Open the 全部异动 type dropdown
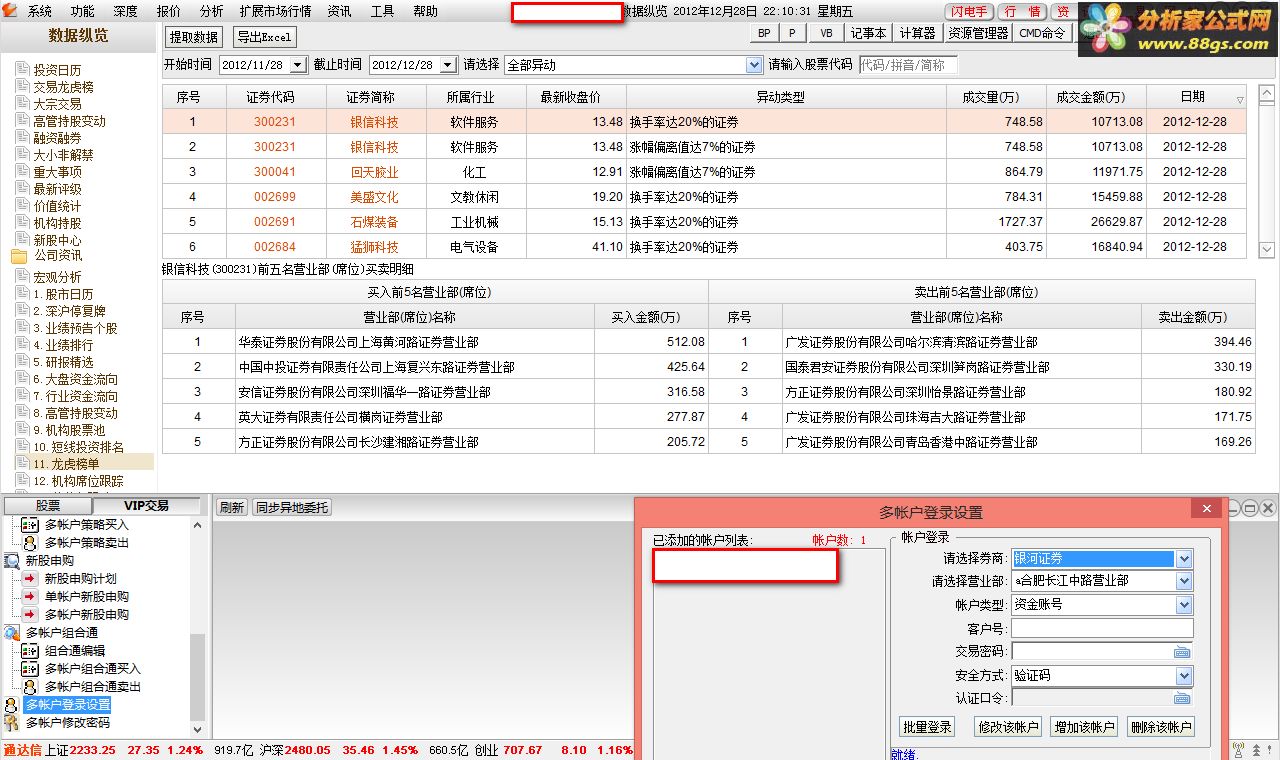Viewport: 1280px width, 760px height. [754, 65]
